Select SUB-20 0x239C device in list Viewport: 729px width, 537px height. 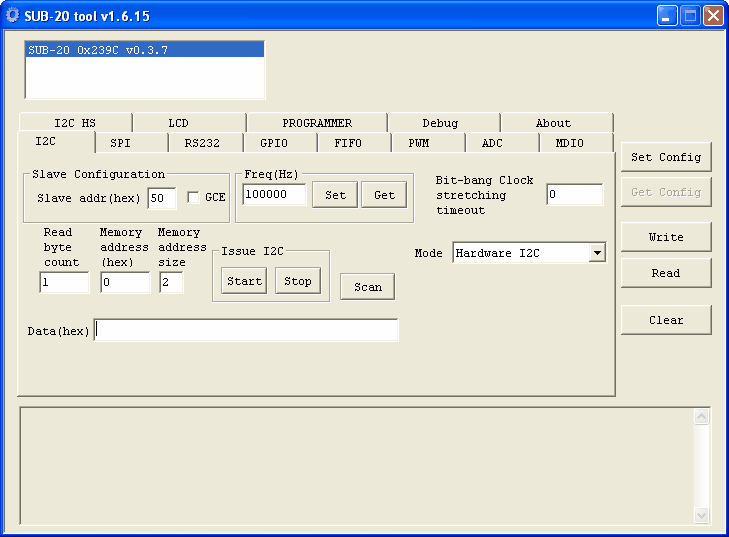pyautogui.click(x=144, y=49)
